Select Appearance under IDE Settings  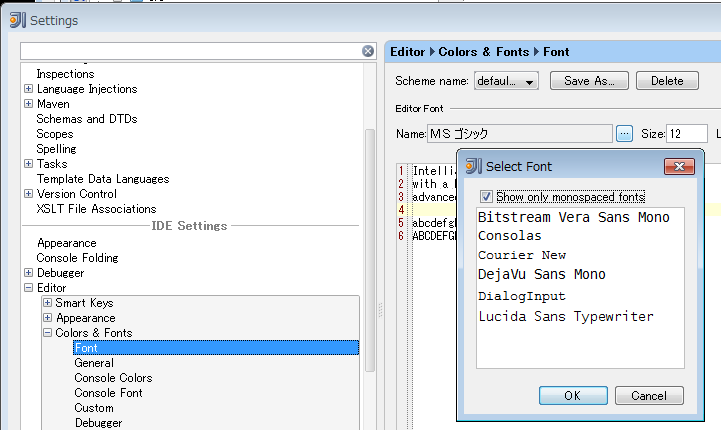[x=67, y=243]
